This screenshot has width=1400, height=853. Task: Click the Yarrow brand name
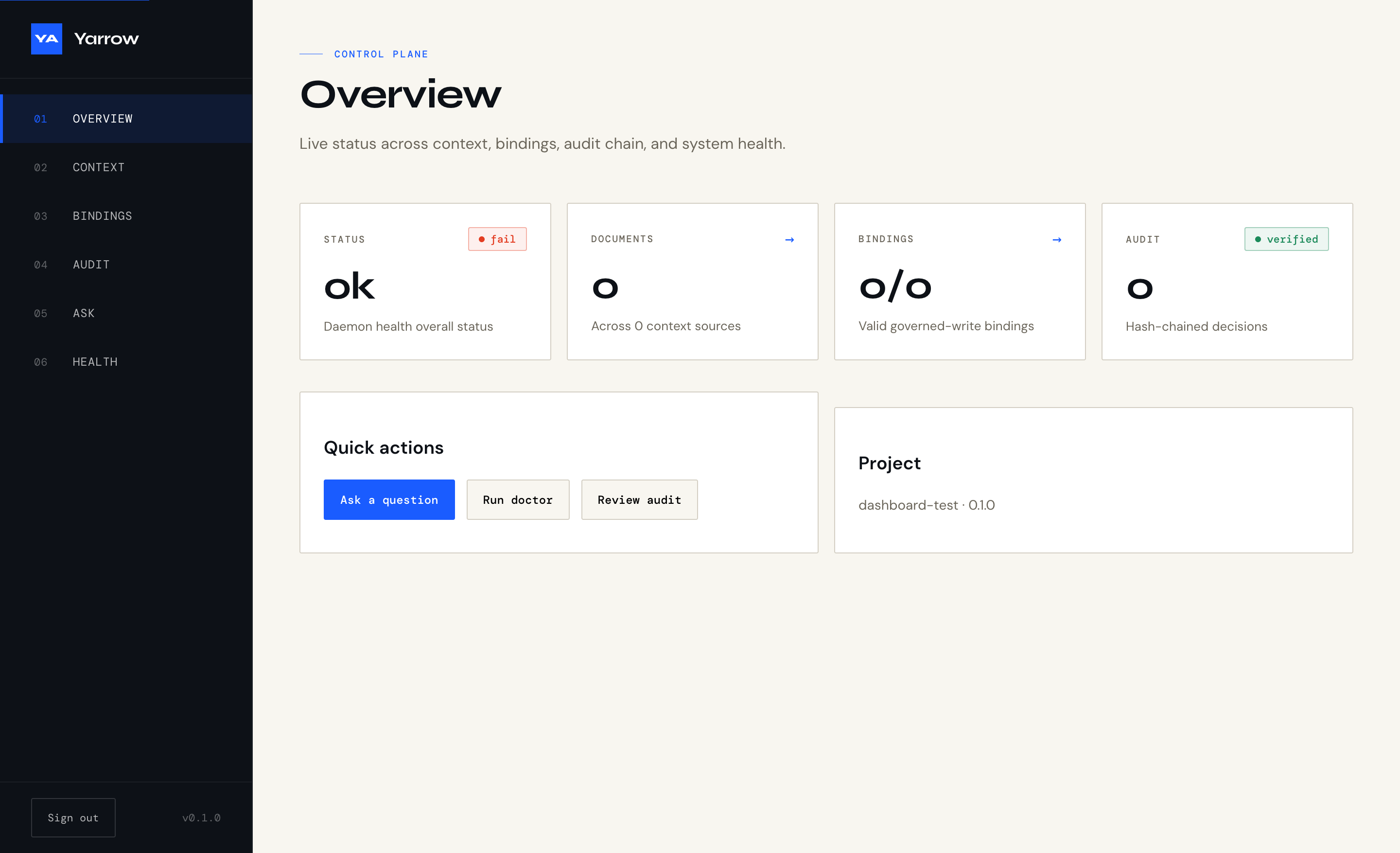[x=106, y=38]
